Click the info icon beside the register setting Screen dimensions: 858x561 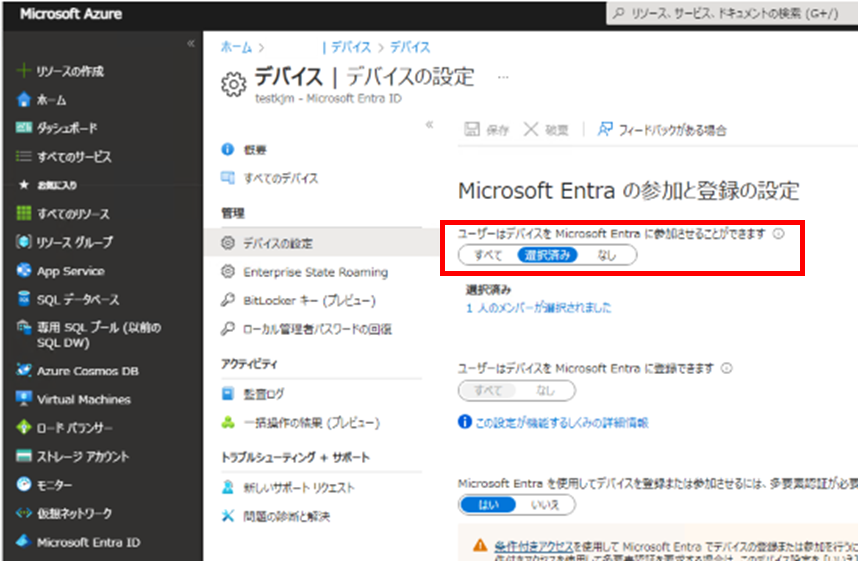tap(726, 368)
